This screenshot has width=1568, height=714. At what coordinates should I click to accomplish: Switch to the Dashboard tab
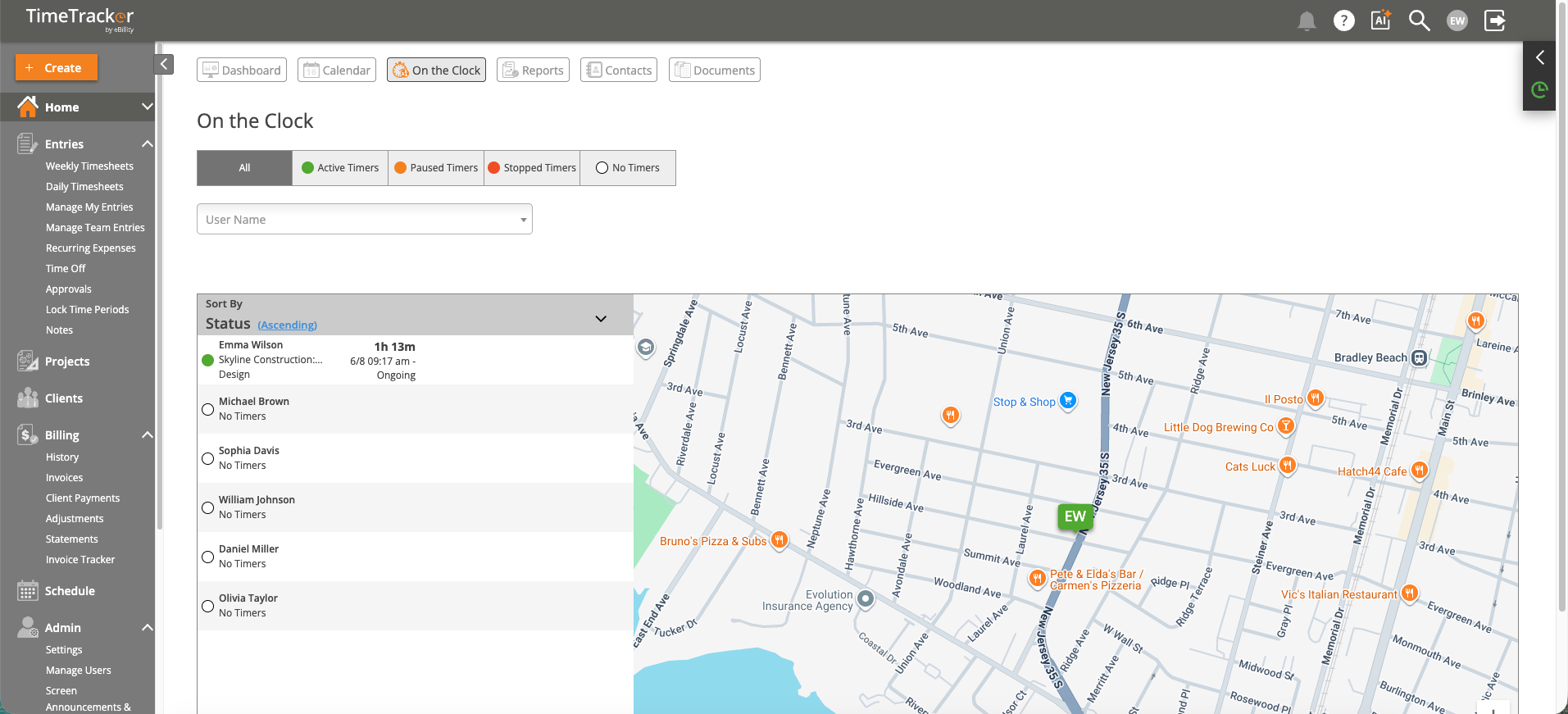pyautogui.click(x=242, y=70)
